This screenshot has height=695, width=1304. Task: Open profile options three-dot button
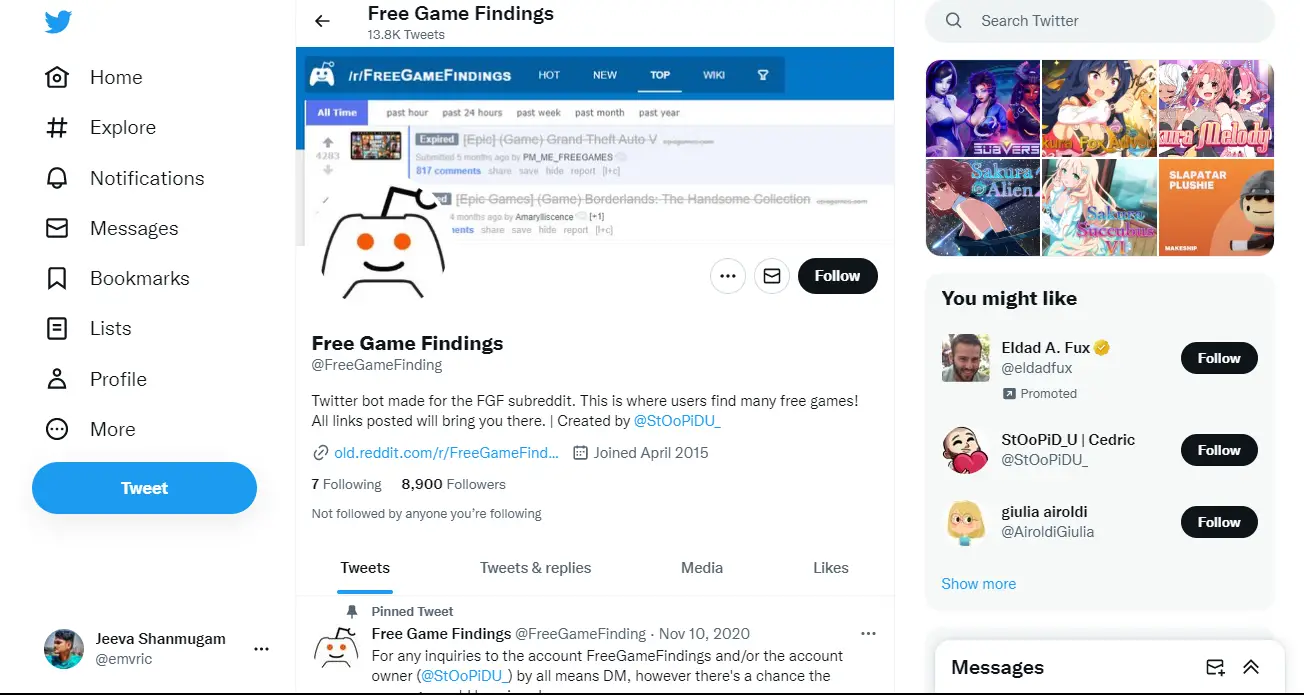(728, 276)
